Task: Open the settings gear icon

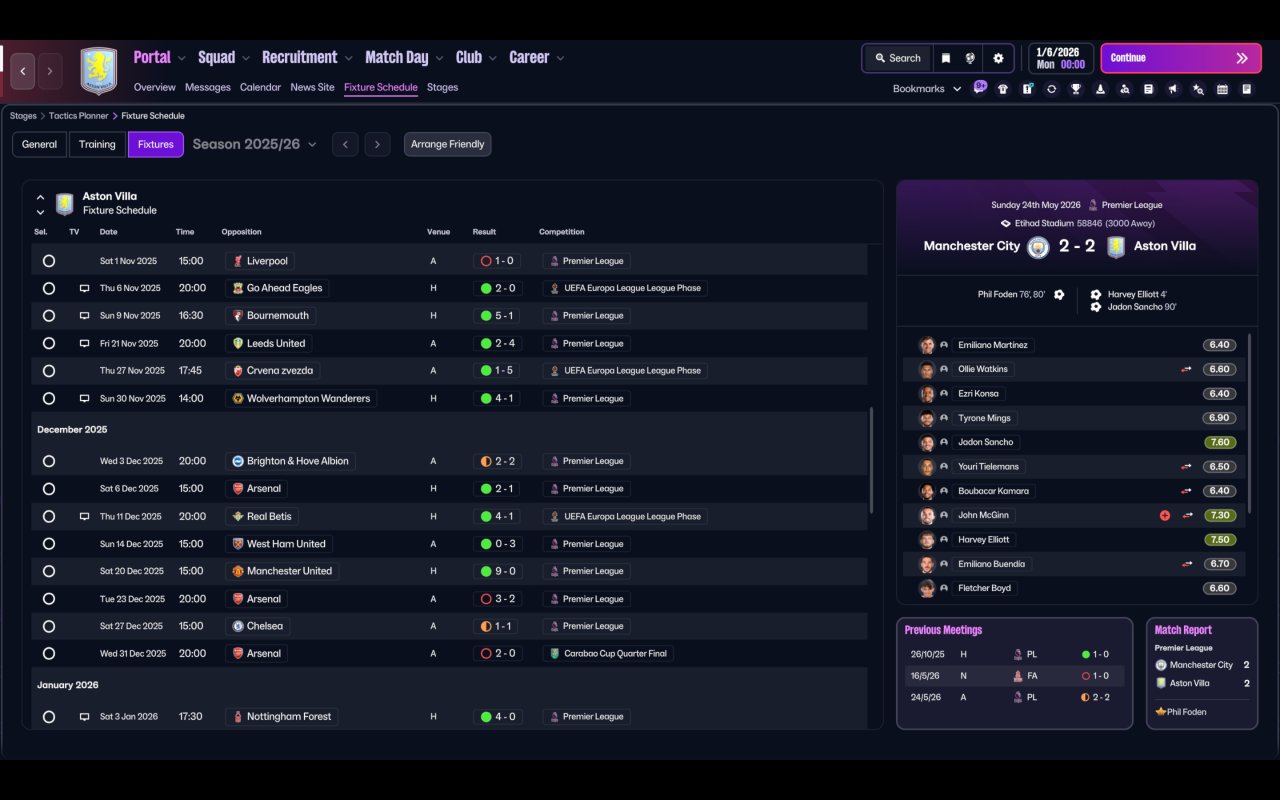Action: click(x=998, y=58)
